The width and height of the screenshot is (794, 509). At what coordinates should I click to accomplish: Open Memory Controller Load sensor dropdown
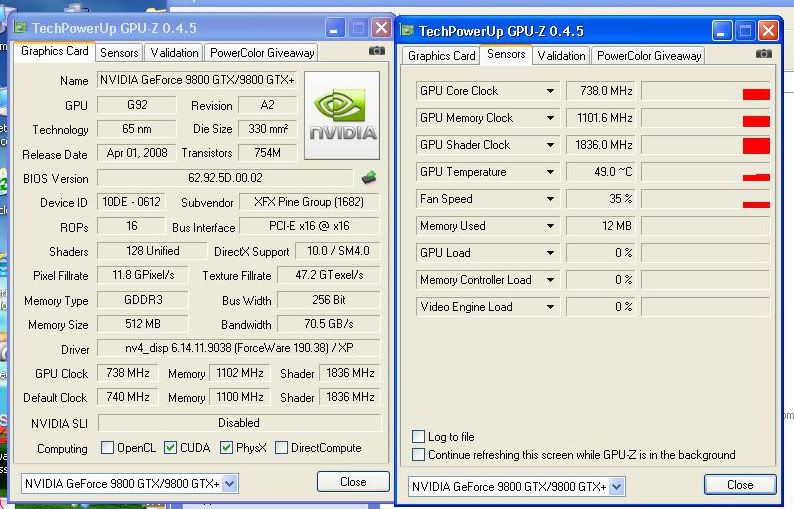pyautogui.click(x=550, y=280)
